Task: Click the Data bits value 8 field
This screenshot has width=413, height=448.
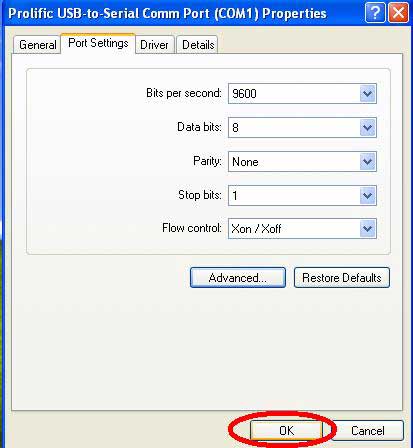Action: (302, 127)
